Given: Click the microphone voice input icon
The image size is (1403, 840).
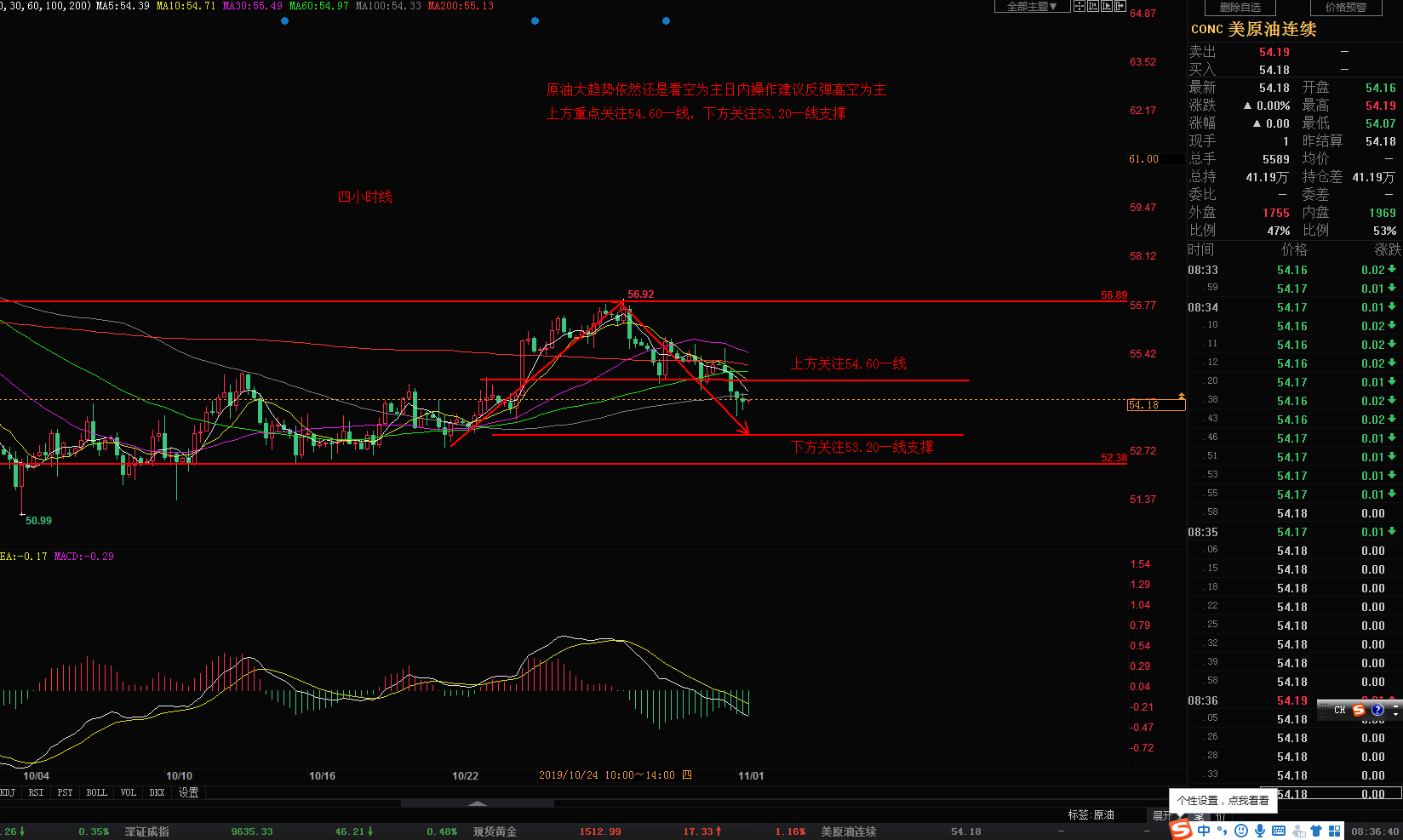Looking at the screenshot, I should click(1260, 831).
